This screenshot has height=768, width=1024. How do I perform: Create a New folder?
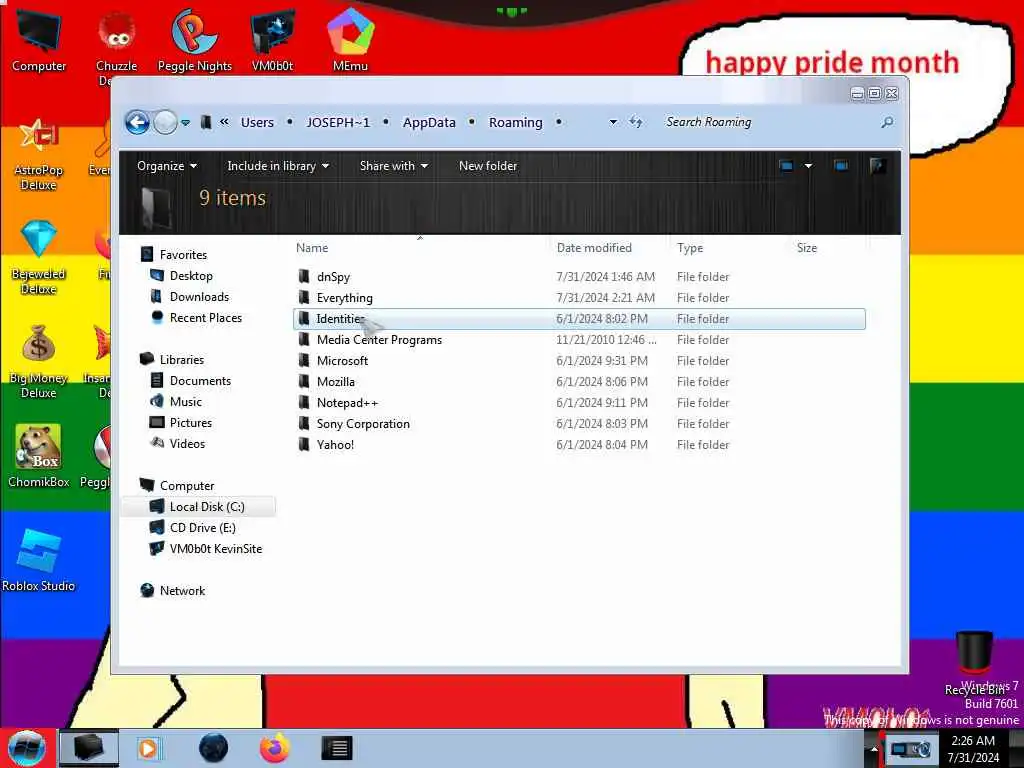tap(488, 166)
